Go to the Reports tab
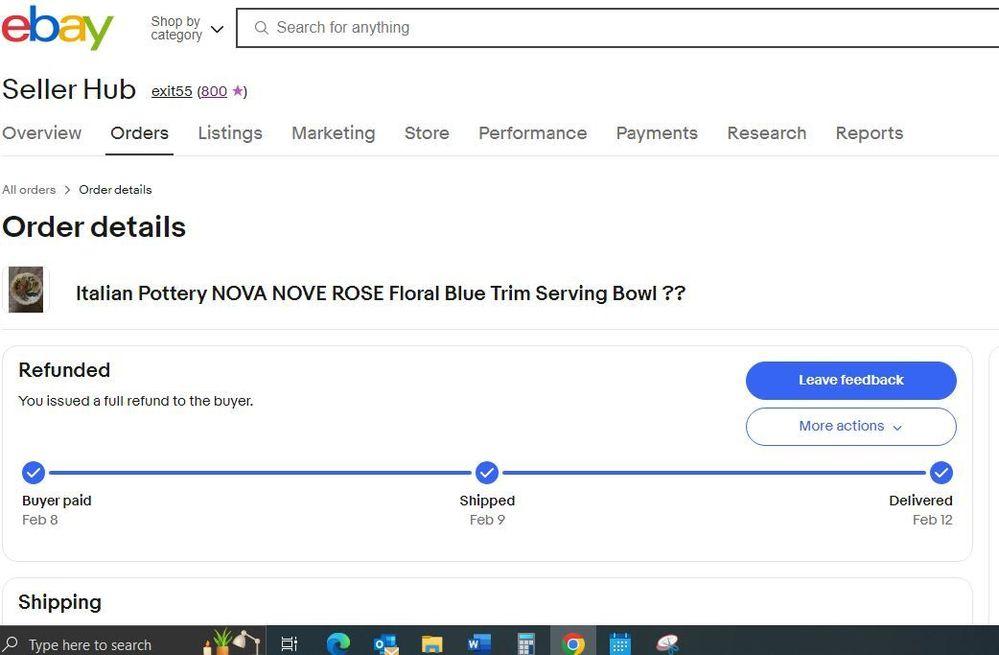Screen dimensions: 999x655 (x=870, y=133)
